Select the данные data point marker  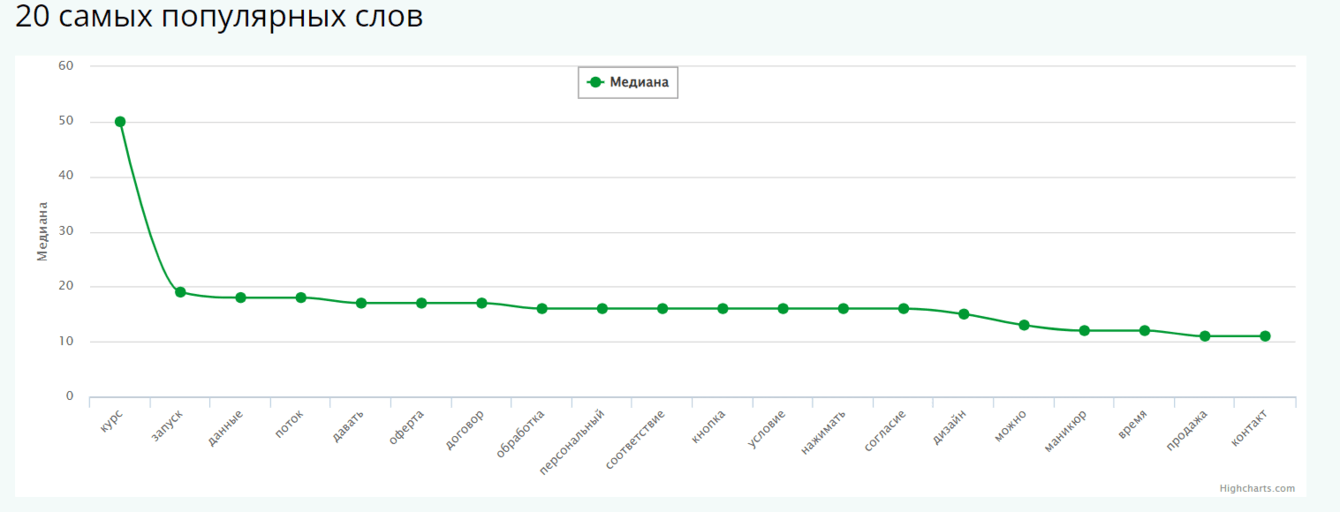point(241,298)
